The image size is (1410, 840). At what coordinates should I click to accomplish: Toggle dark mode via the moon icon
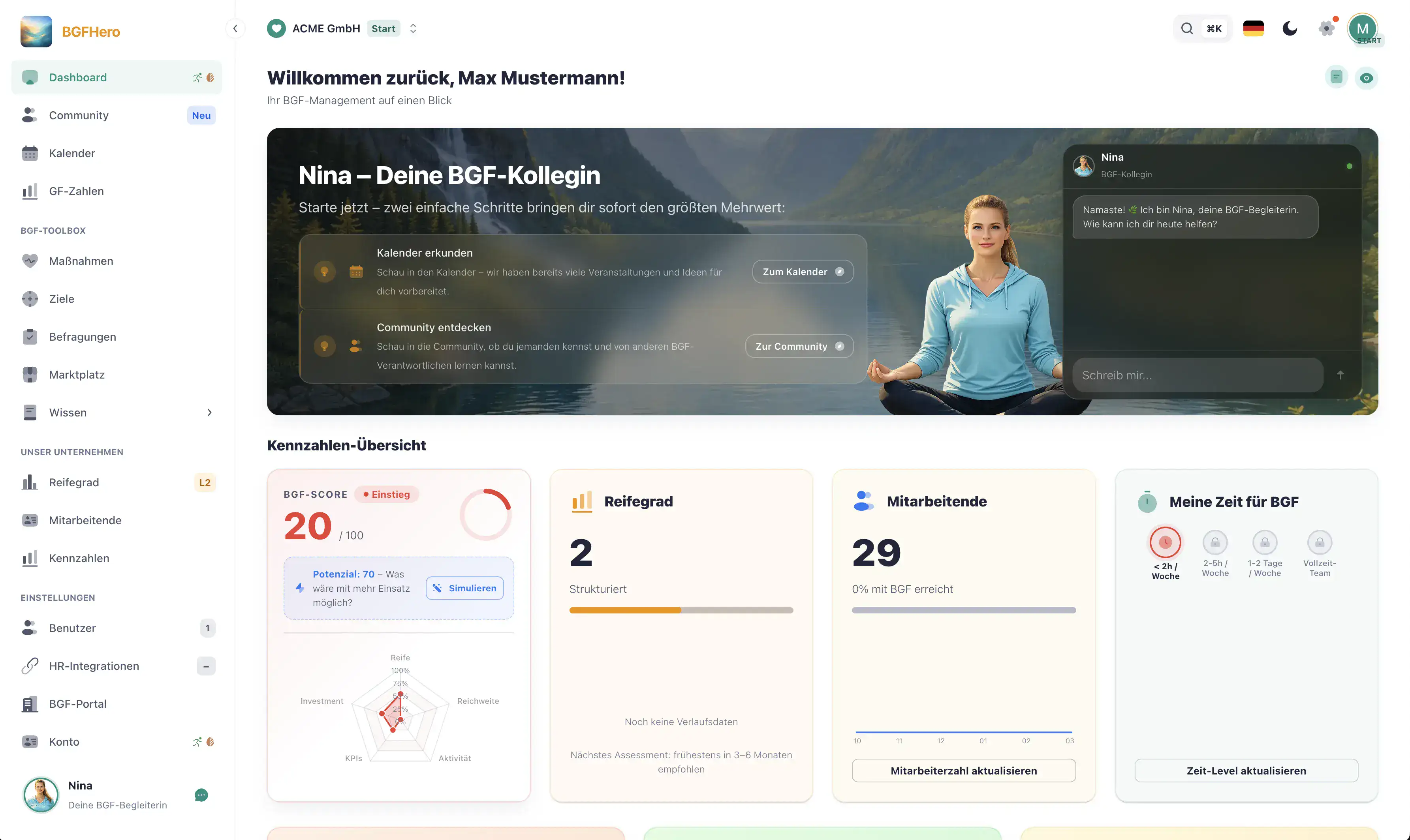[1290, 28]
